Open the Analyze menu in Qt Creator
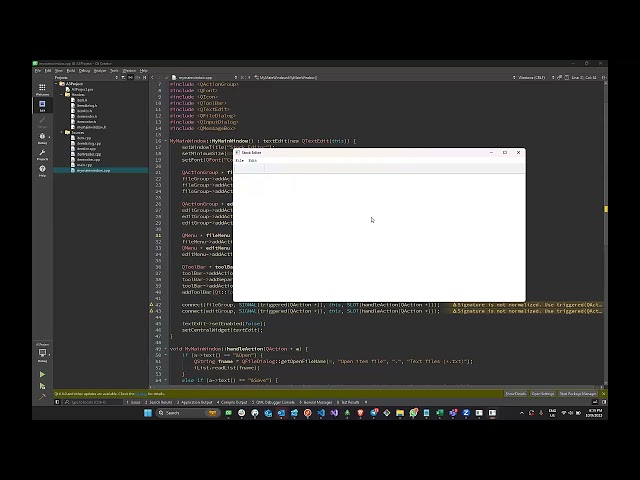Viewport: 640px width, 480px height. coord(100,71)
